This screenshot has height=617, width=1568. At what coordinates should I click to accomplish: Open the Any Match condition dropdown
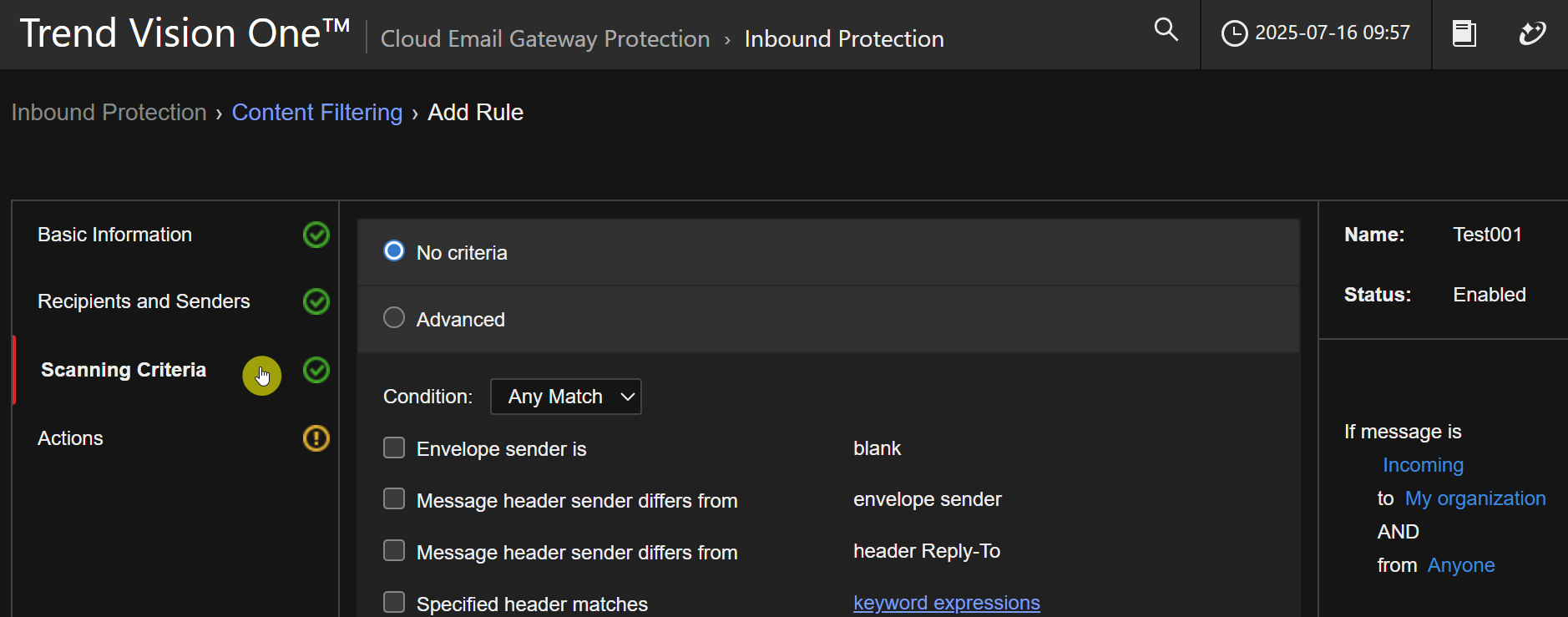(x=566, y=397)
